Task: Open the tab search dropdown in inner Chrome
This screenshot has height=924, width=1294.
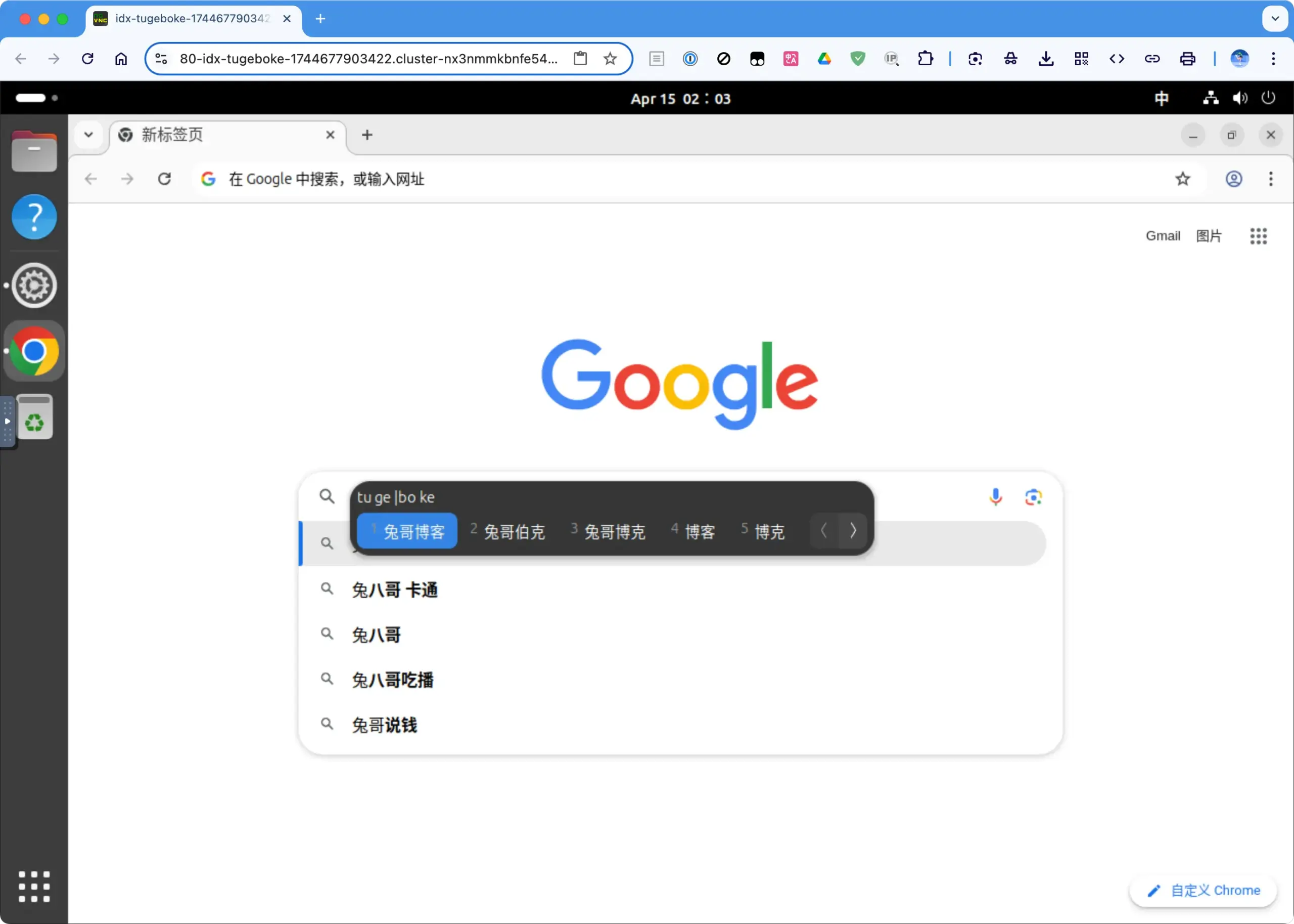Action: [x=88, y=135]
